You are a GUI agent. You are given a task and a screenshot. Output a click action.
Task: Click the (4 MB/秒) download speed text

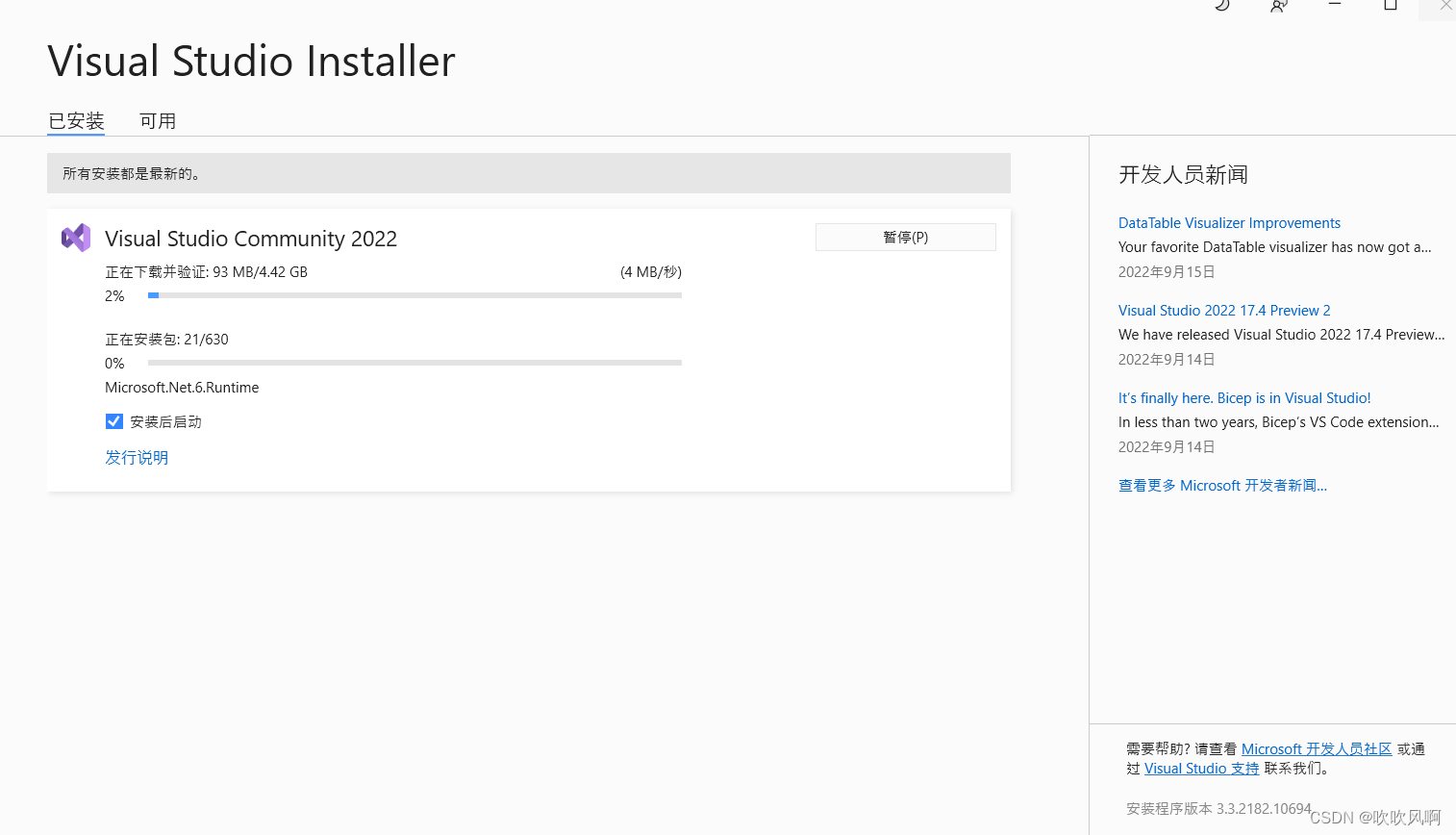point(651,272)
